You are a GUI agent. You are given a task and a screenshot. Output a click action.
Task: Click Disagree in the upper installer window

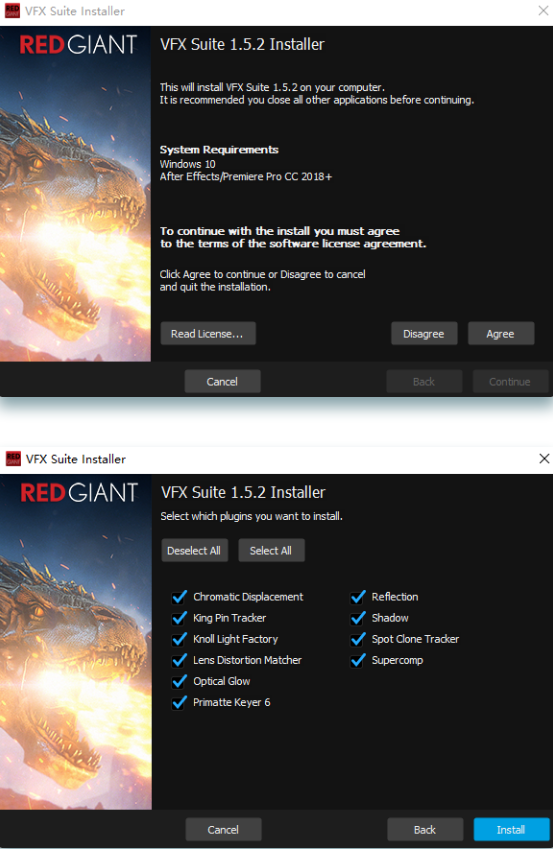tap(424, 334)
